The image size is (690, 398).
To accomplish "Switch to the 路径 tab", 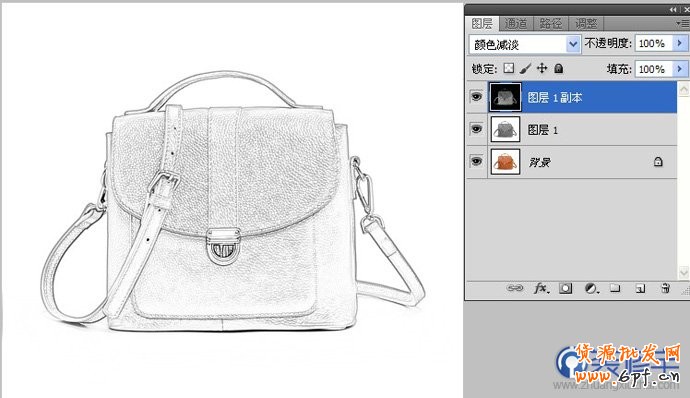I will pyautogui.click(x=551, y=23).
